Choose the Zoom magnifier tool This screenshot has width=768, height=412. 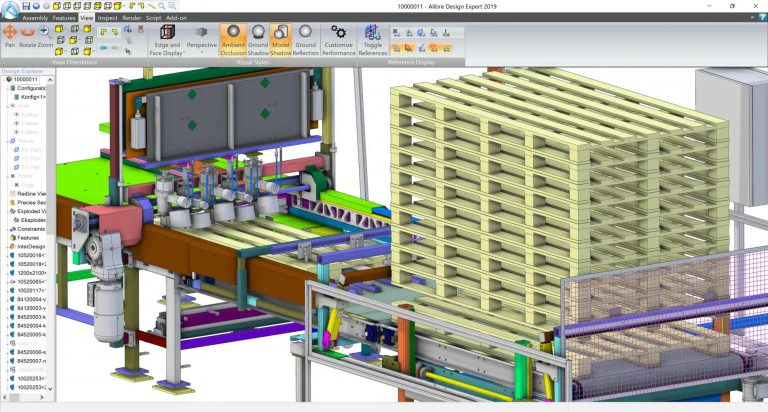click(x=45, y=37)
